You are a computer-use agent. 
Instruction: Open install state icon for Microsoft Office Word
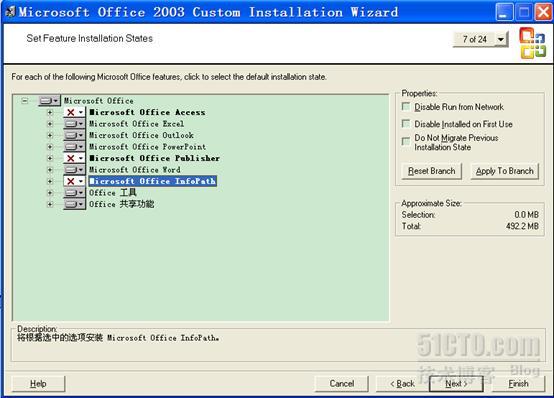(75, 170)
